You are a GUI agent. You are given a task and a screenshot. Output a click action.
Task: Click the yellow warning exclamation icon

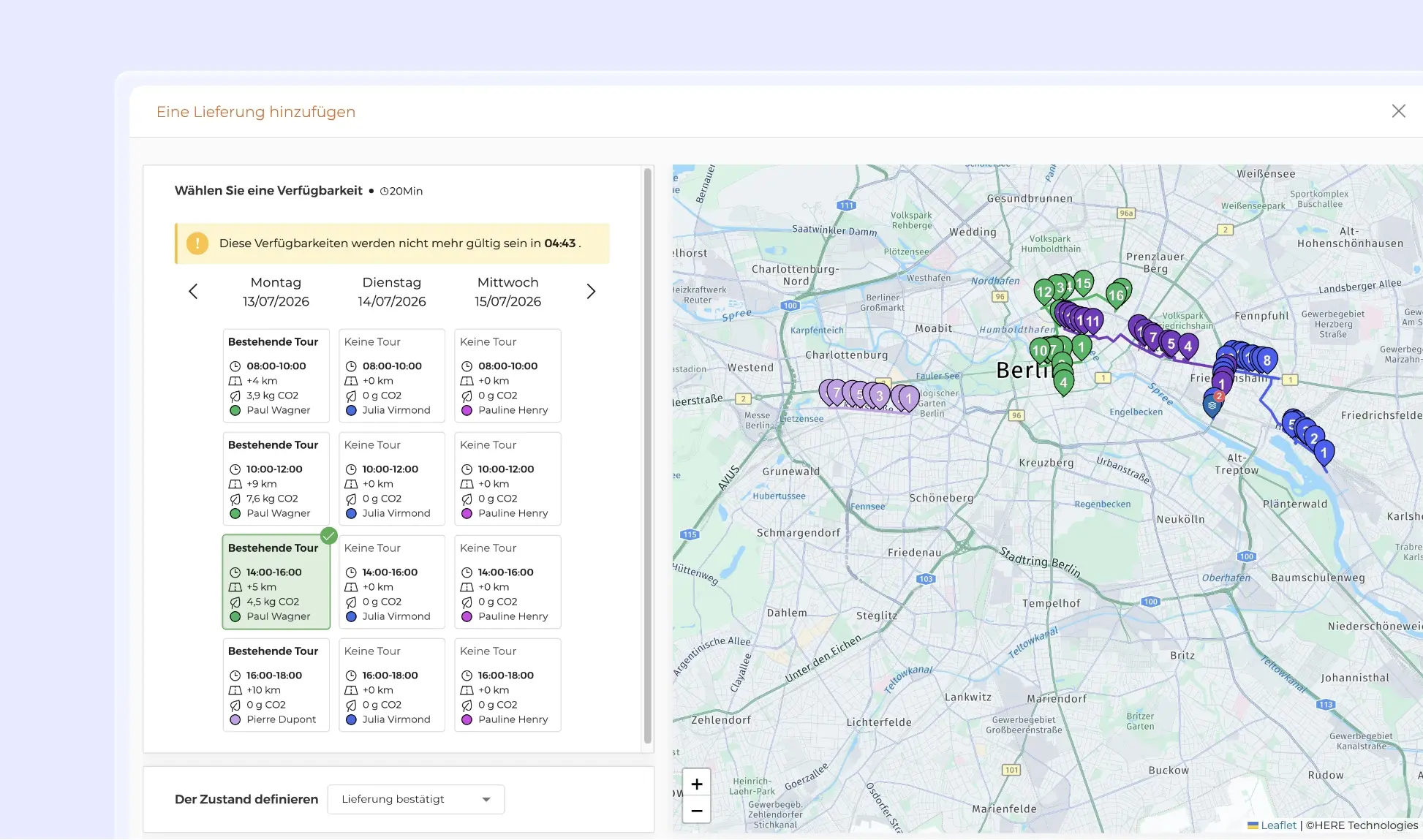click(197, 243)
